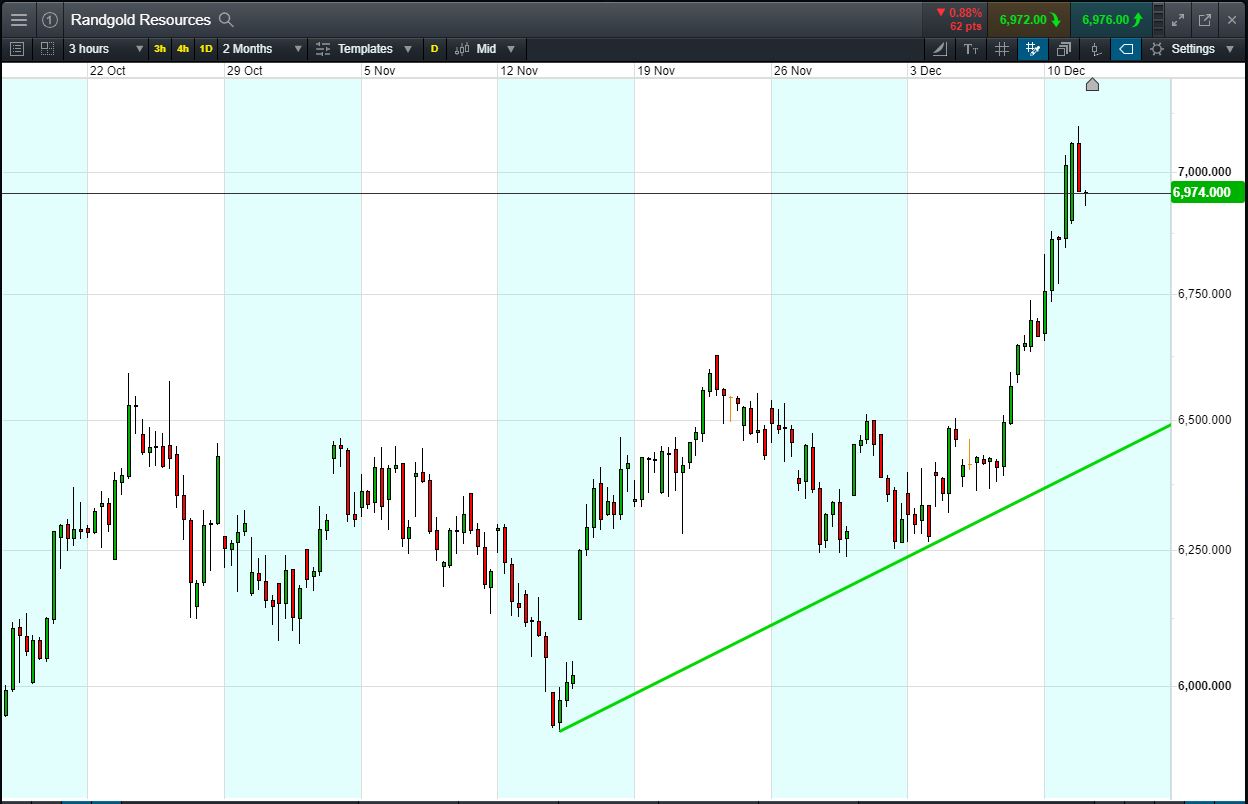Close the chart panel
The height and width of the screenshot is (804, 1248).
[x=1231, y=19]
